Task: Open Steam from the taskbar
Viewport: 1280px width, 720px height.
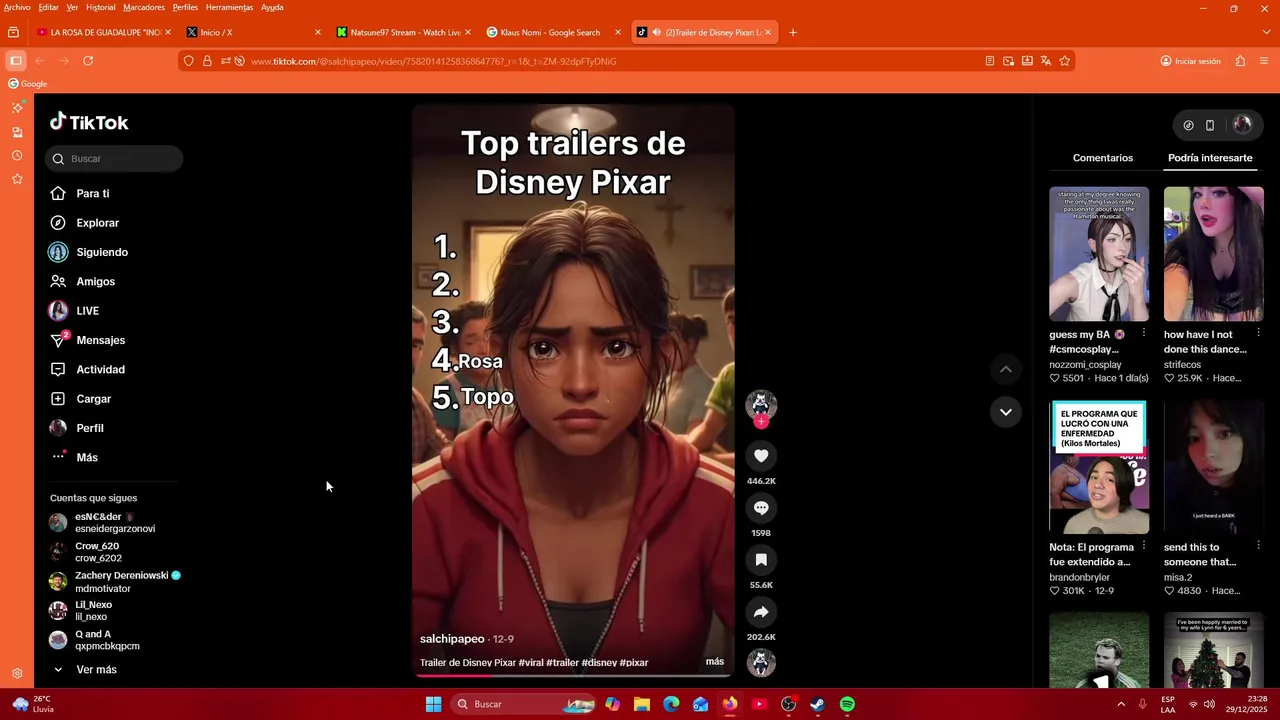Action: click(818, 704)
